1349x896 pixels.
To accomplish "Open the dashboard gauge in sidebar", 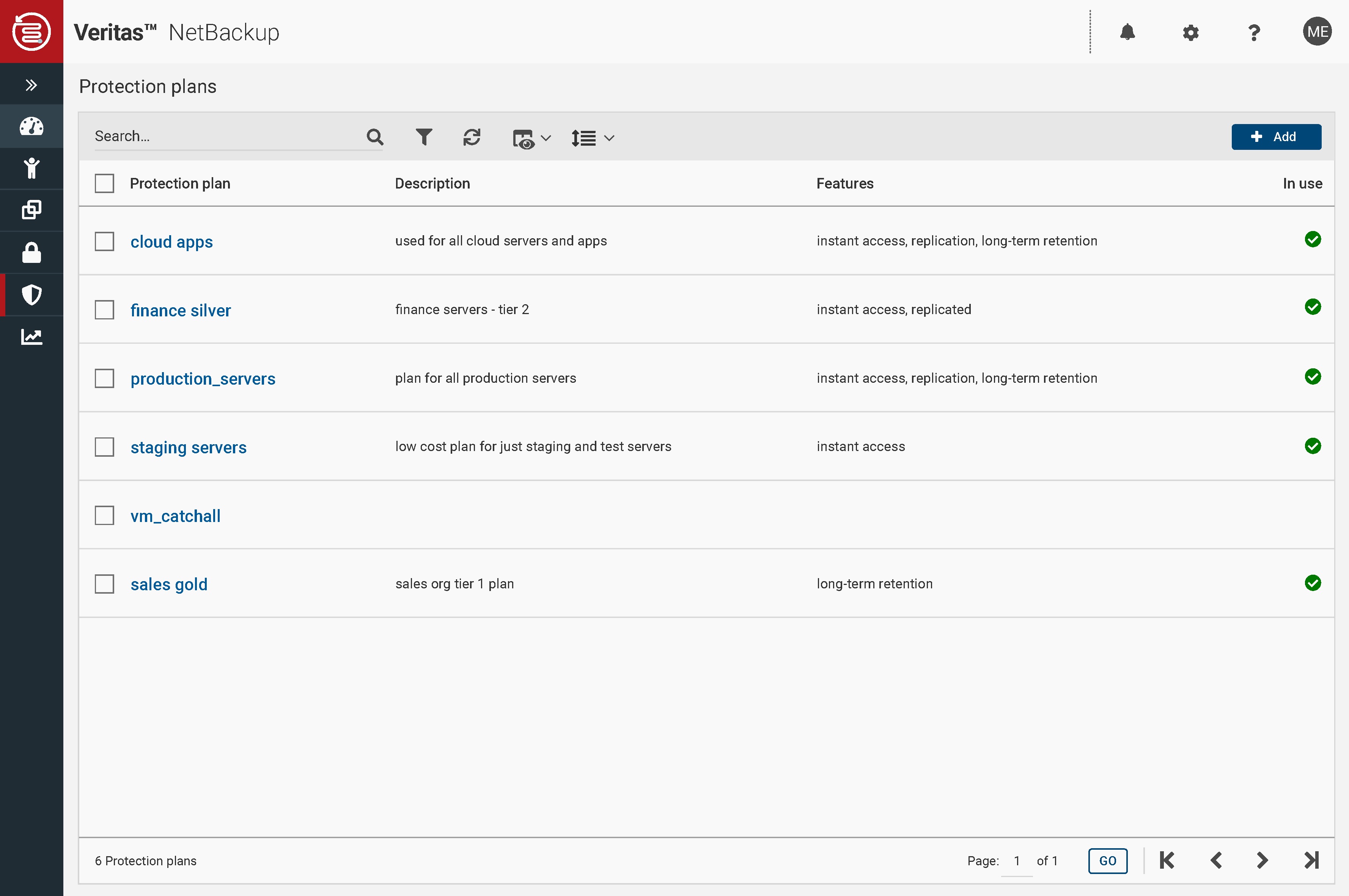I will click(x=31, y=126).
